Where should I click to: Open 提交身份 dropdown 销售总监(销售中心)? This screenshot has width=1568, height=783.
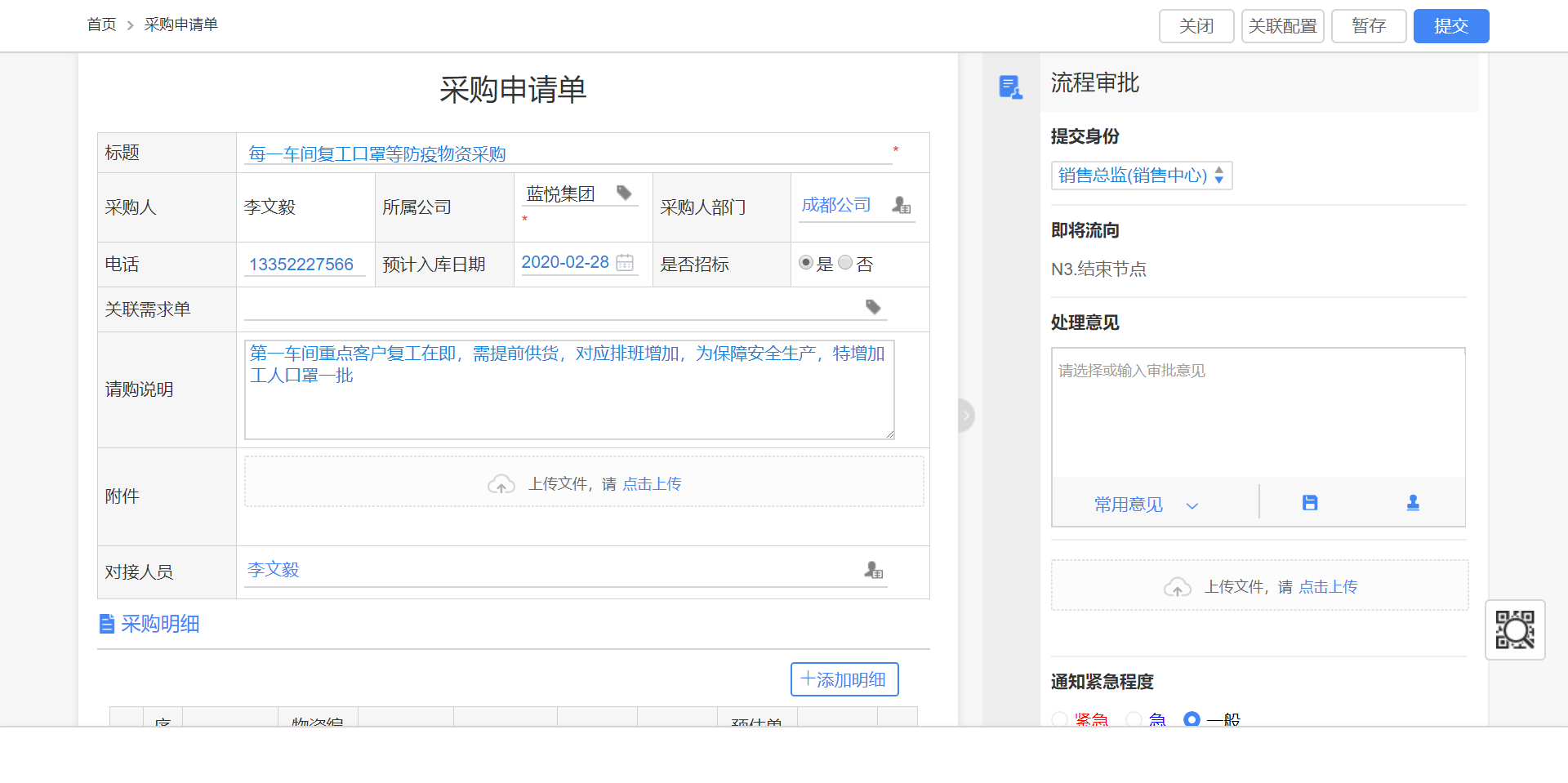[x=1141, y=176]
